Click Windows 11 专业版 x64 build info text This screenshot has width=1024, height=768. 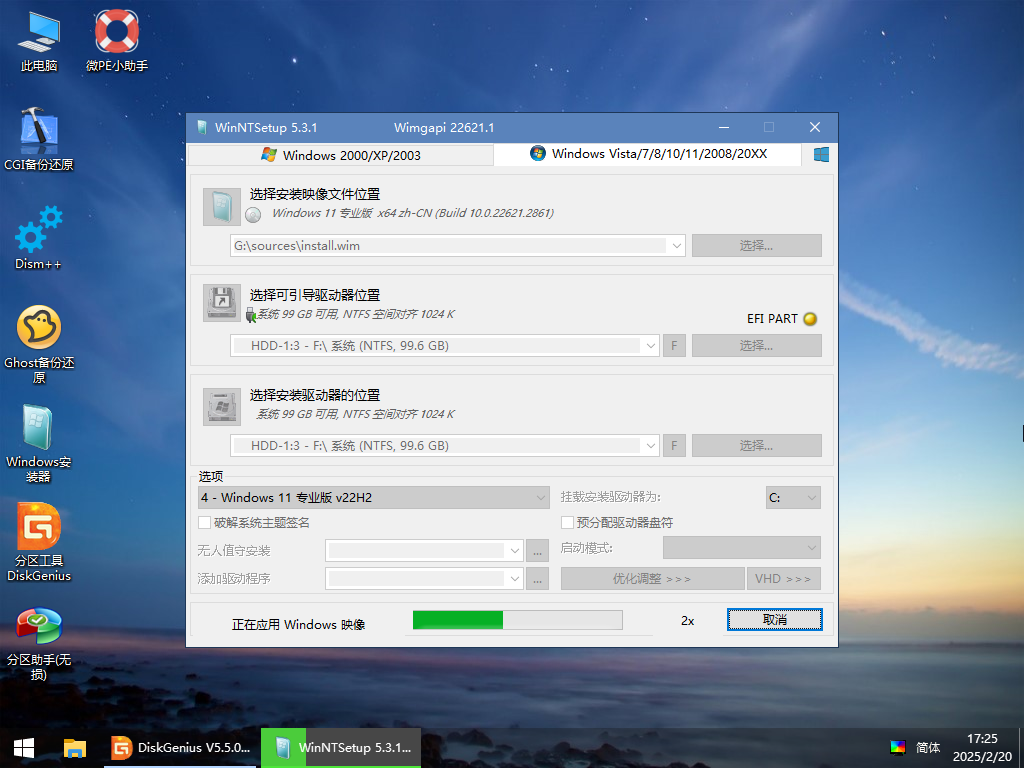pyautogui.click(x=413, y=214)
